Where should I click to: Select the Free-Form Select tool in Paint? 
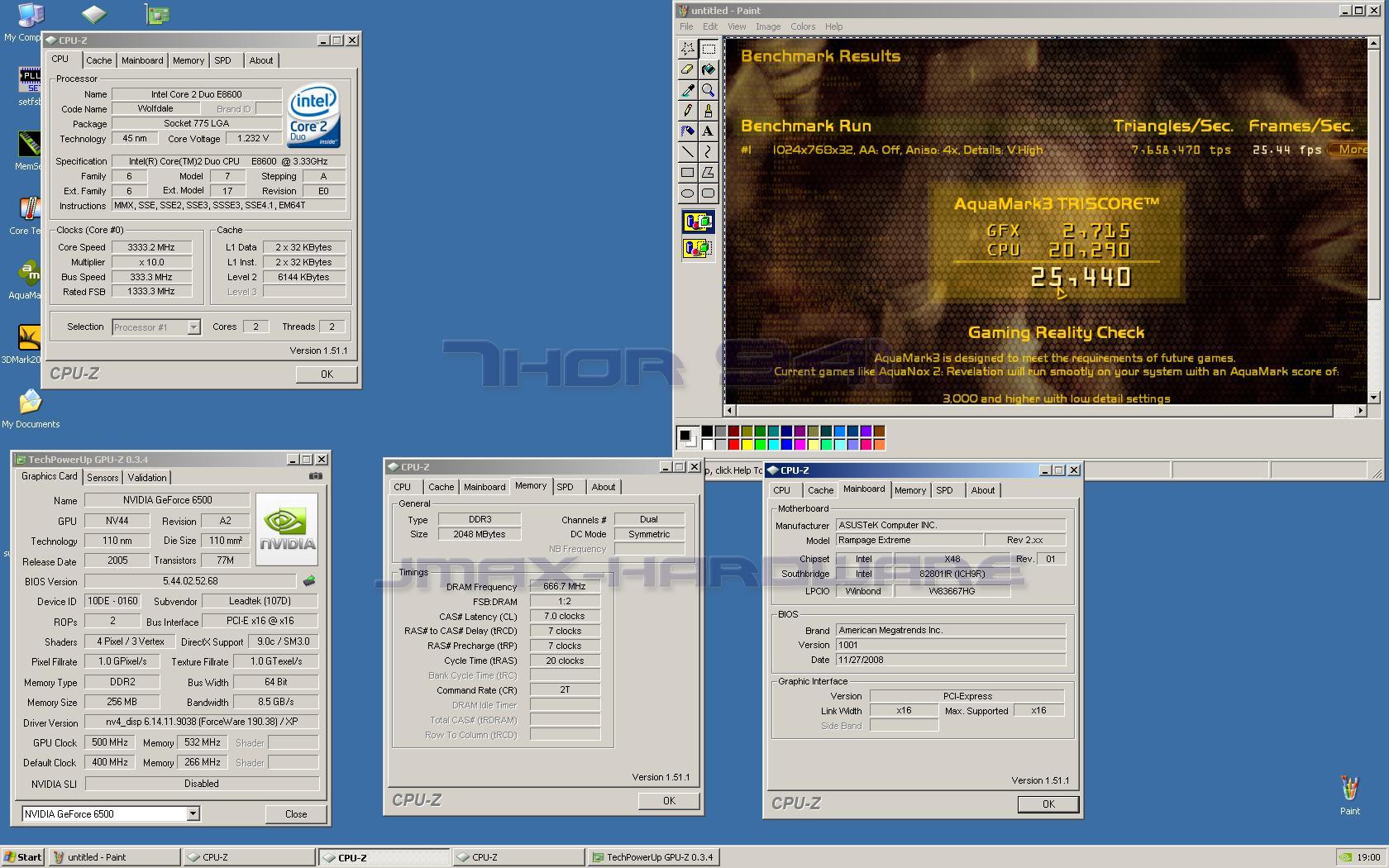point(687,49)
